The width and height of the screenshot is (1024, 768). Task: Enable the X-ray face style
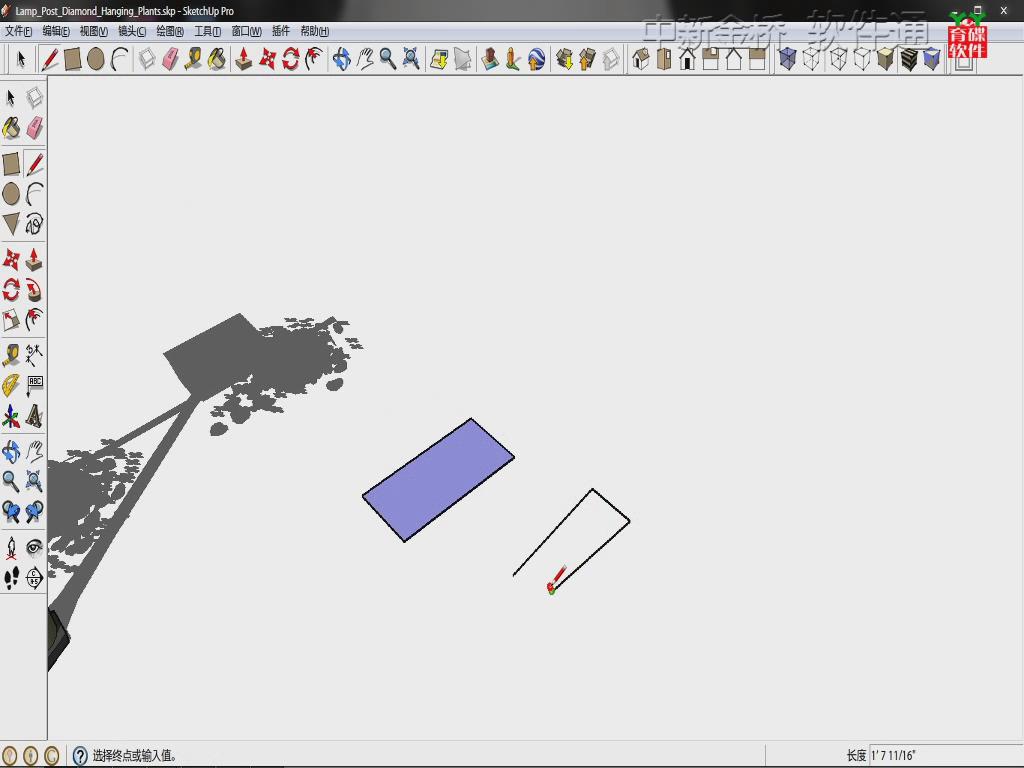point(788,59)
